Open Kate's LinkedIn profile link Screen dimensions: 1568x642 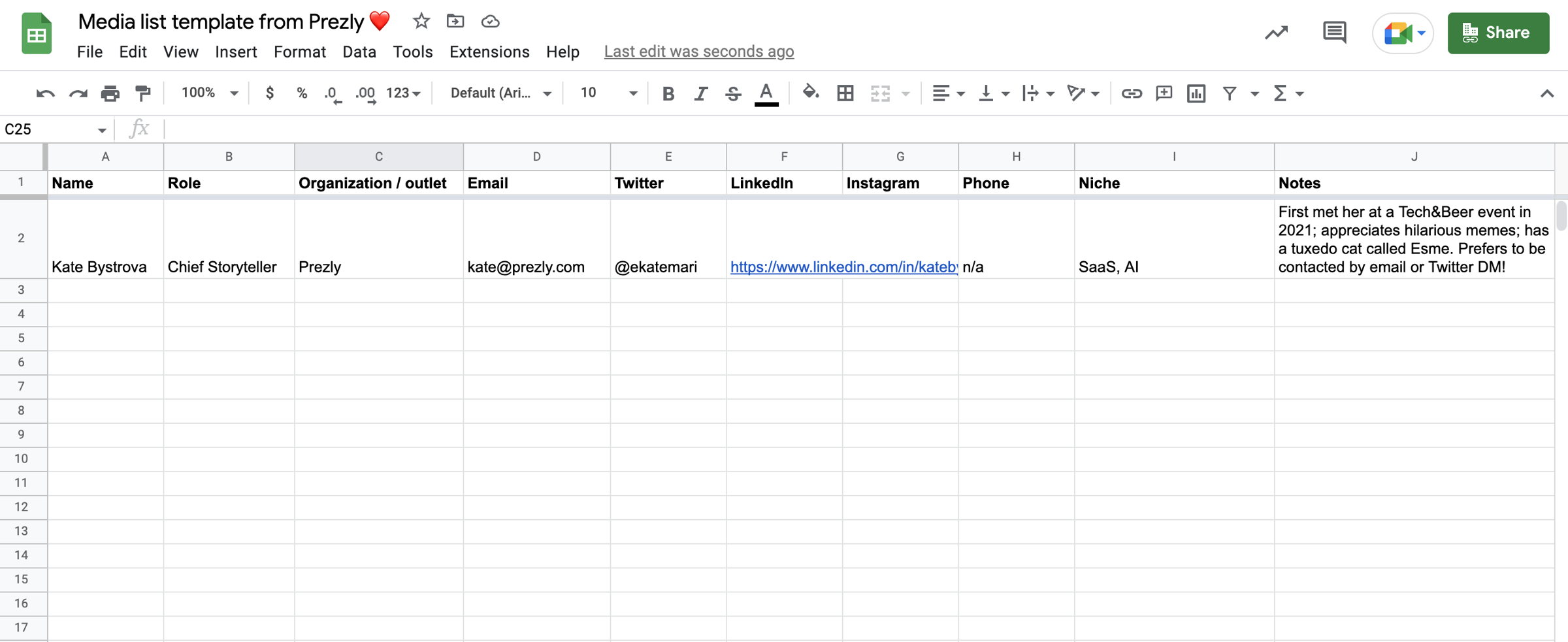843,266
